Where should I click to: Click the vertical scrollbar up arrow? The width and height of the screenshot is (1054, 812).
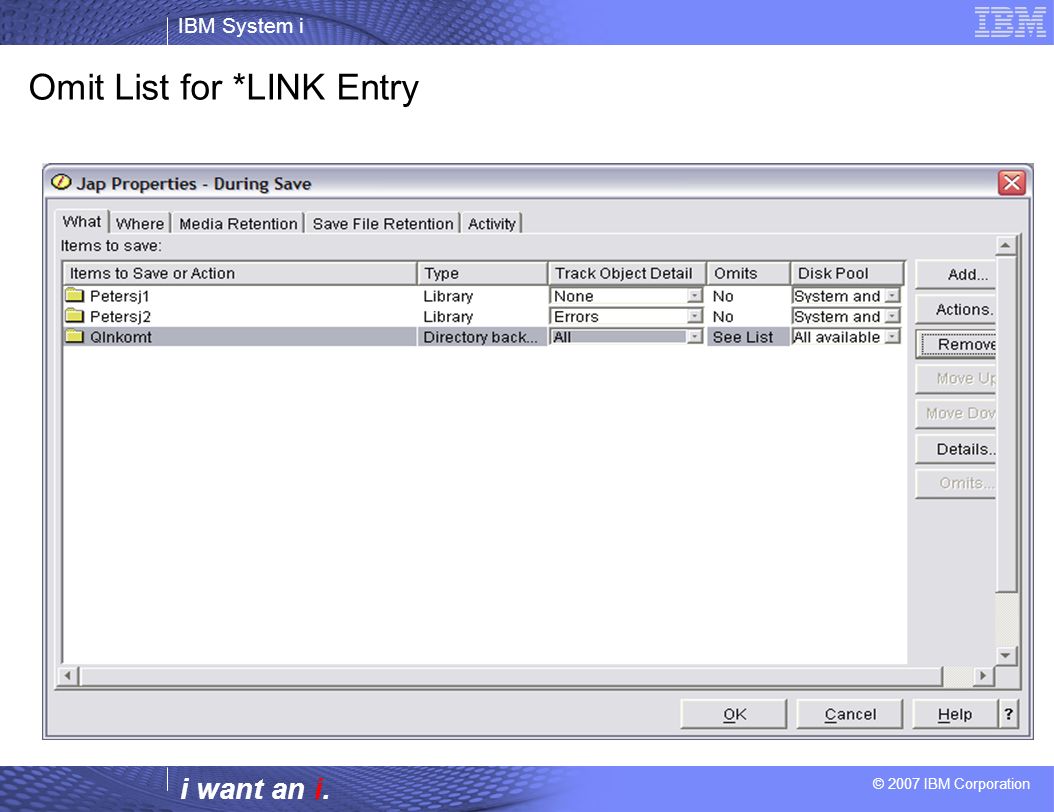pyautogui.click(x=1005, y=245)
